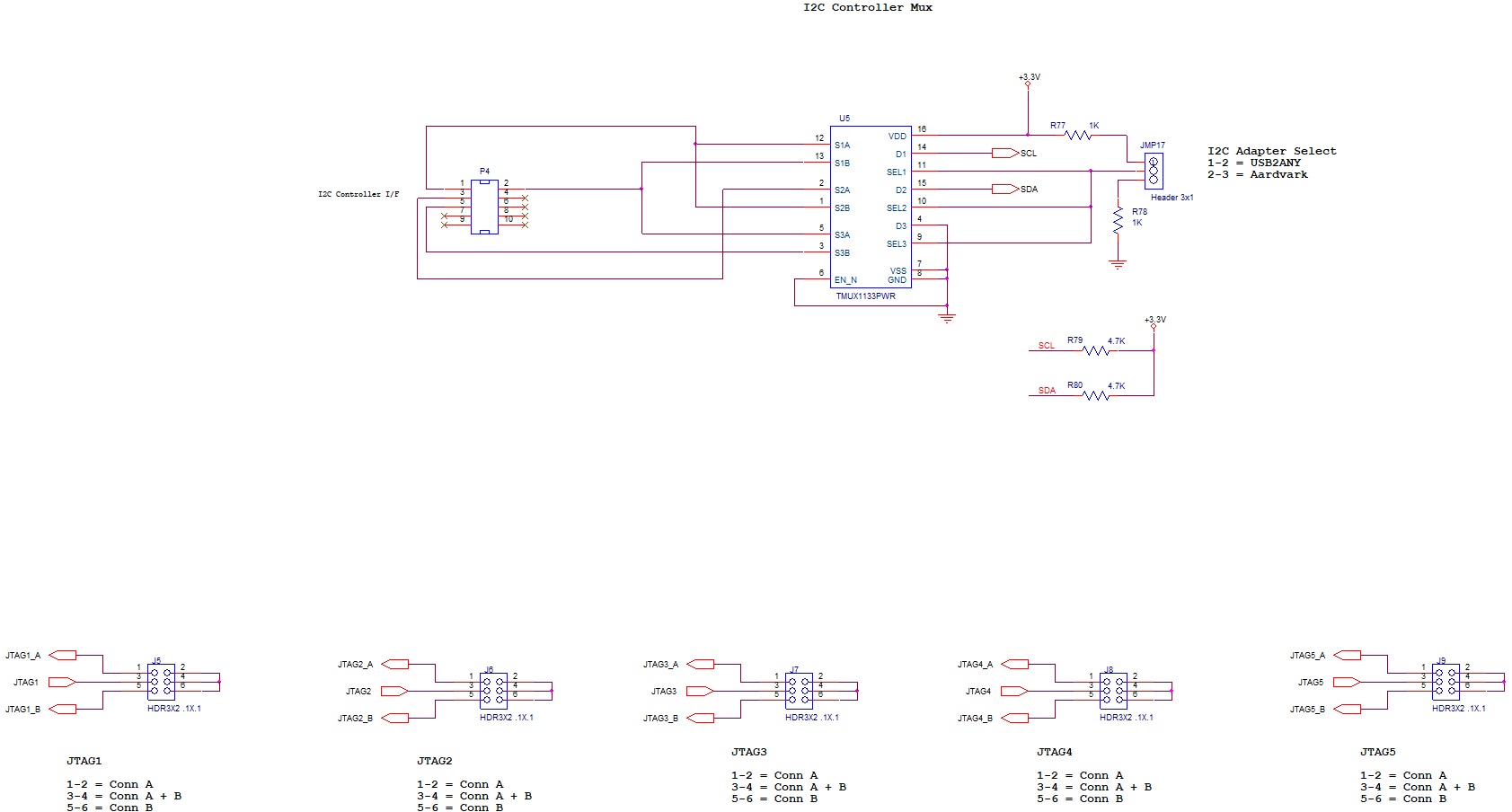Click the 'S1A' pin label on U5
Screen dimensions: 1512x812
pos(842,146)
